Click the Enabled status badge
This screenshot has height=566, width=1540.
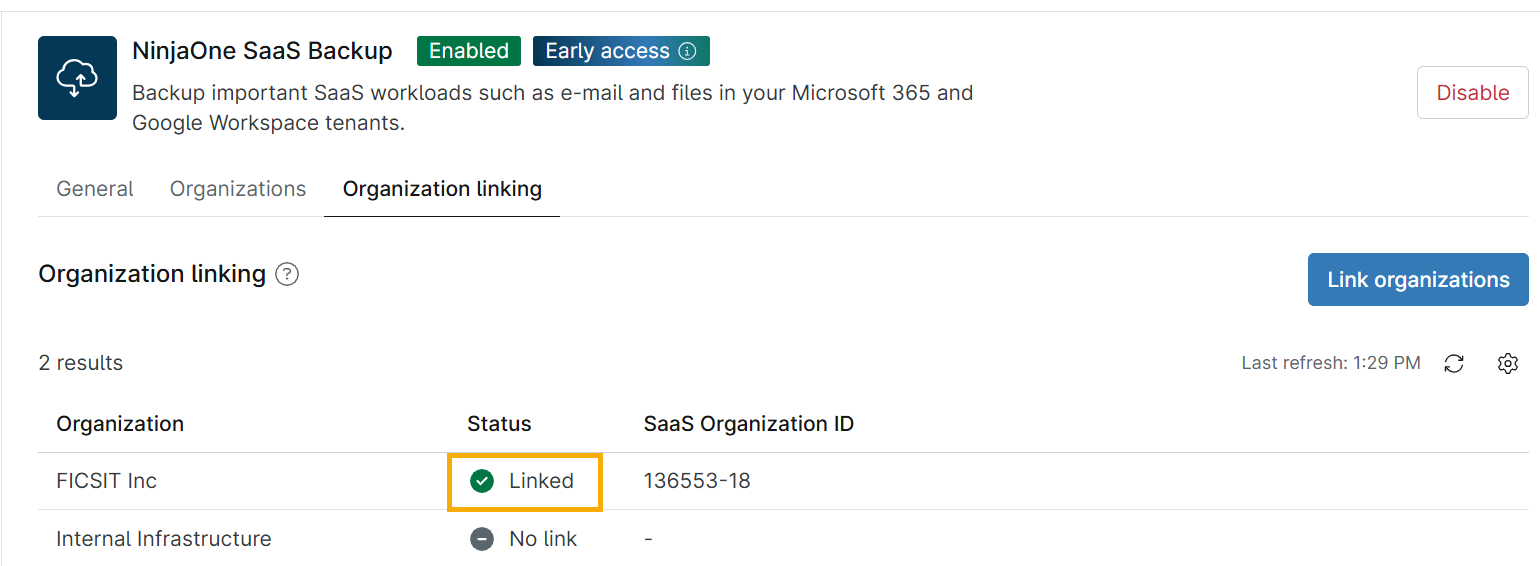pos(468,51)
